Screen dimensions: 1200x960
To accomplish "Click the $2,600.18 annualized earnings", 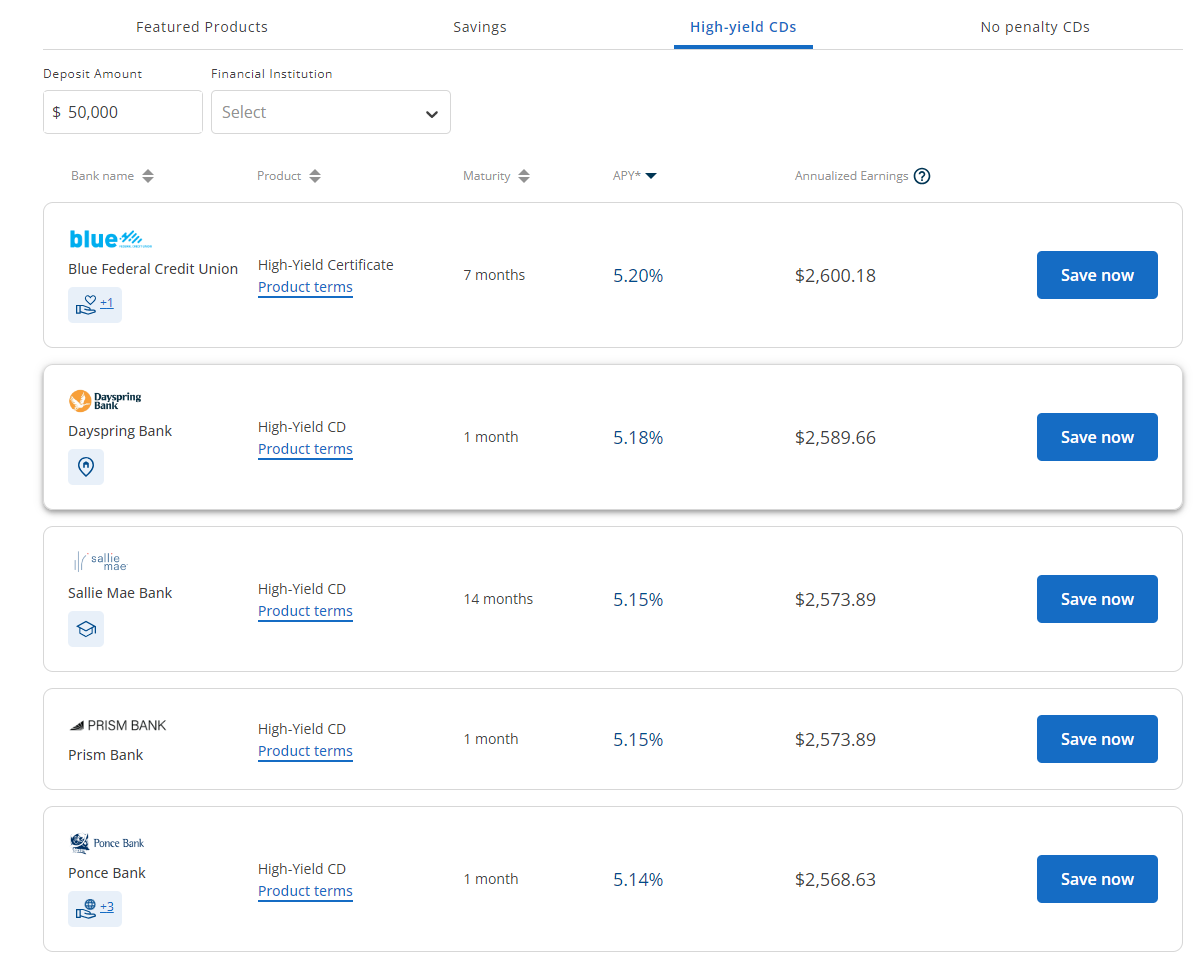I will pyautogui.click(x=835, y=275).
